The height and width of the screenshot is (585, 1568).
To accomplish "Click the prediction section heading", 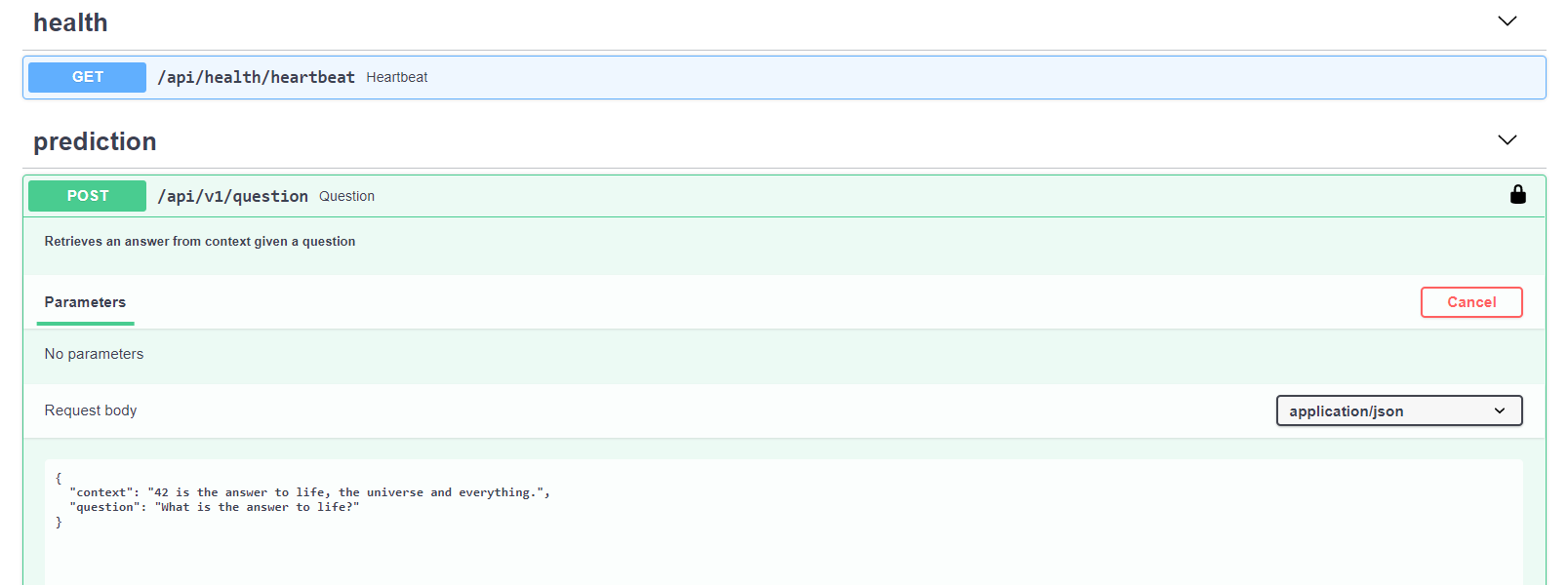I will click(95, 141).
